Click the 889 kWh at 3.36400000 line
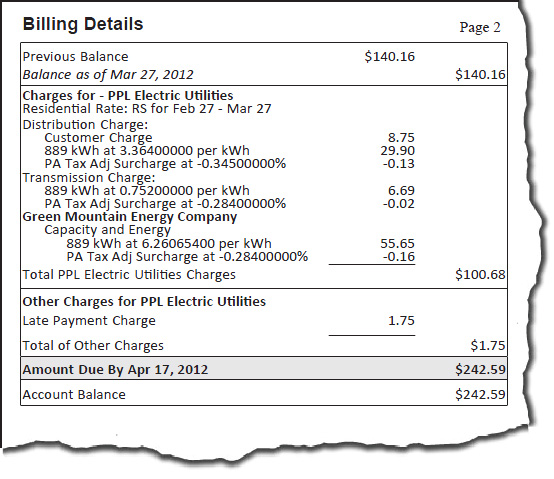This screenshot has width=554, height=479. tap(147, 150)
